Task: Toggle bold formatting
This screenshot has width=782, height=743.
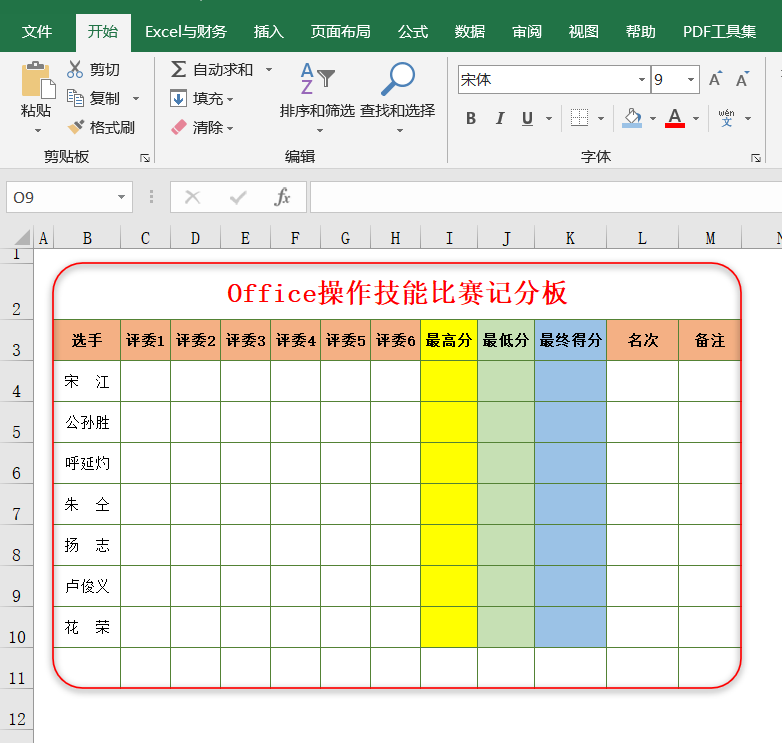Action: click(x=471, y=119)
